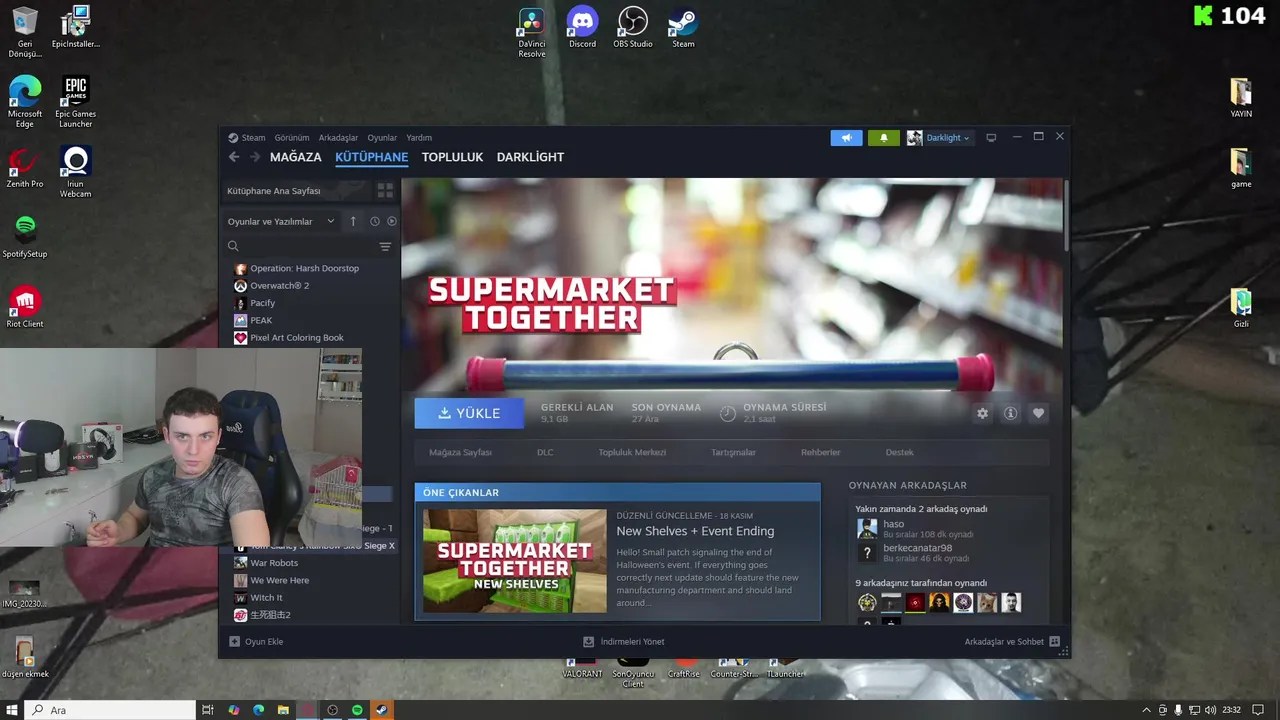
Task: Open the recent activity clock filter icon
Action: point(375,221)
